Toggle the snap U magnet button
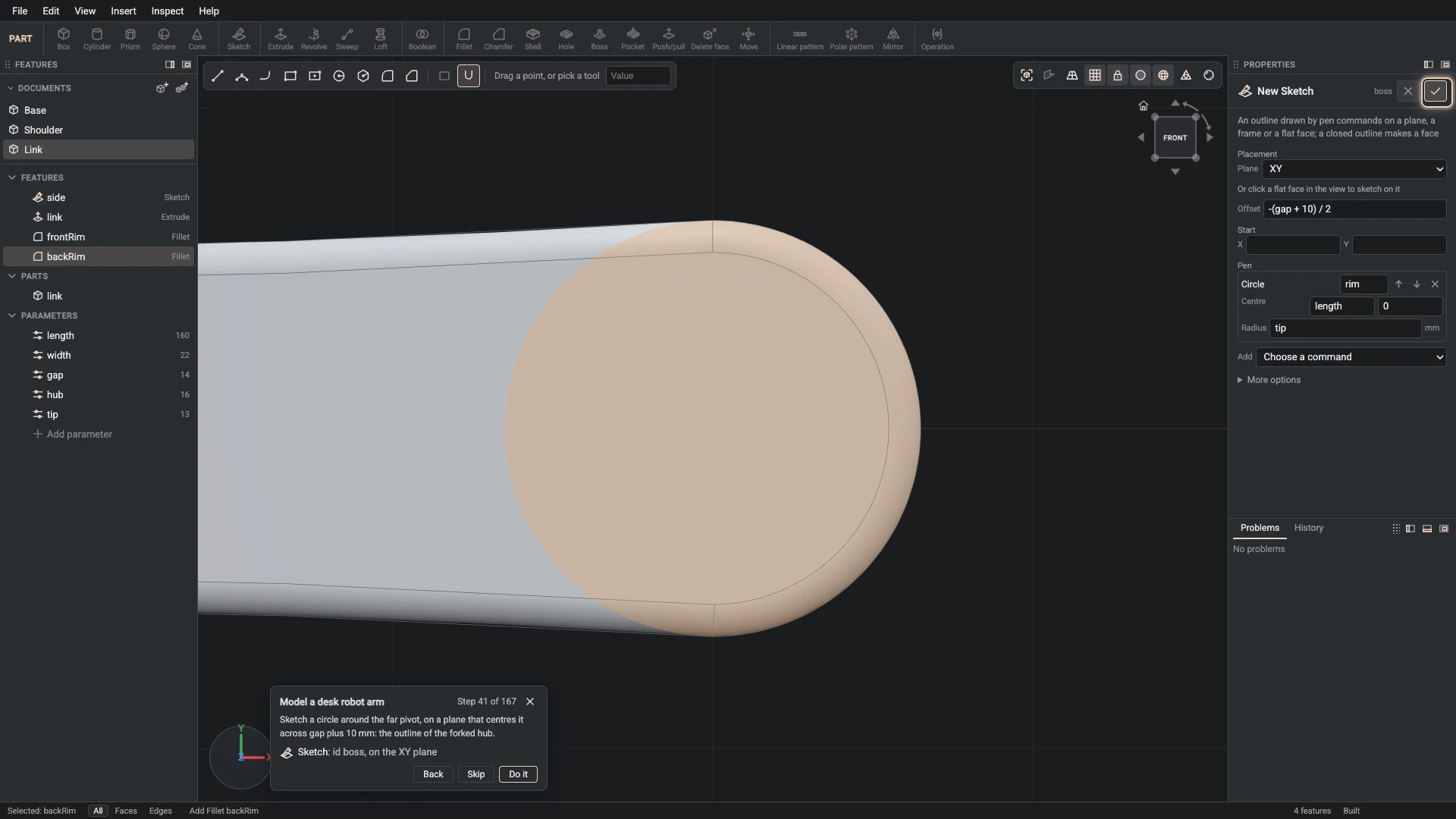This screenshot has width=1456, height=819. click(x=469, y=76)
